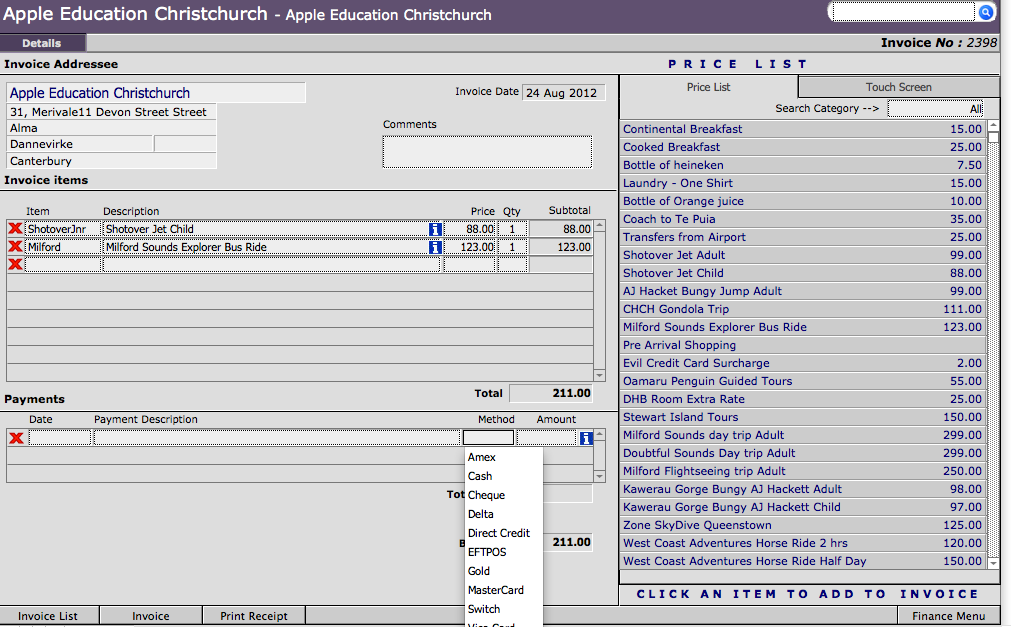Open the Details tab
1011x627 pixels.
pyautogui.click(x=42, y=43)
